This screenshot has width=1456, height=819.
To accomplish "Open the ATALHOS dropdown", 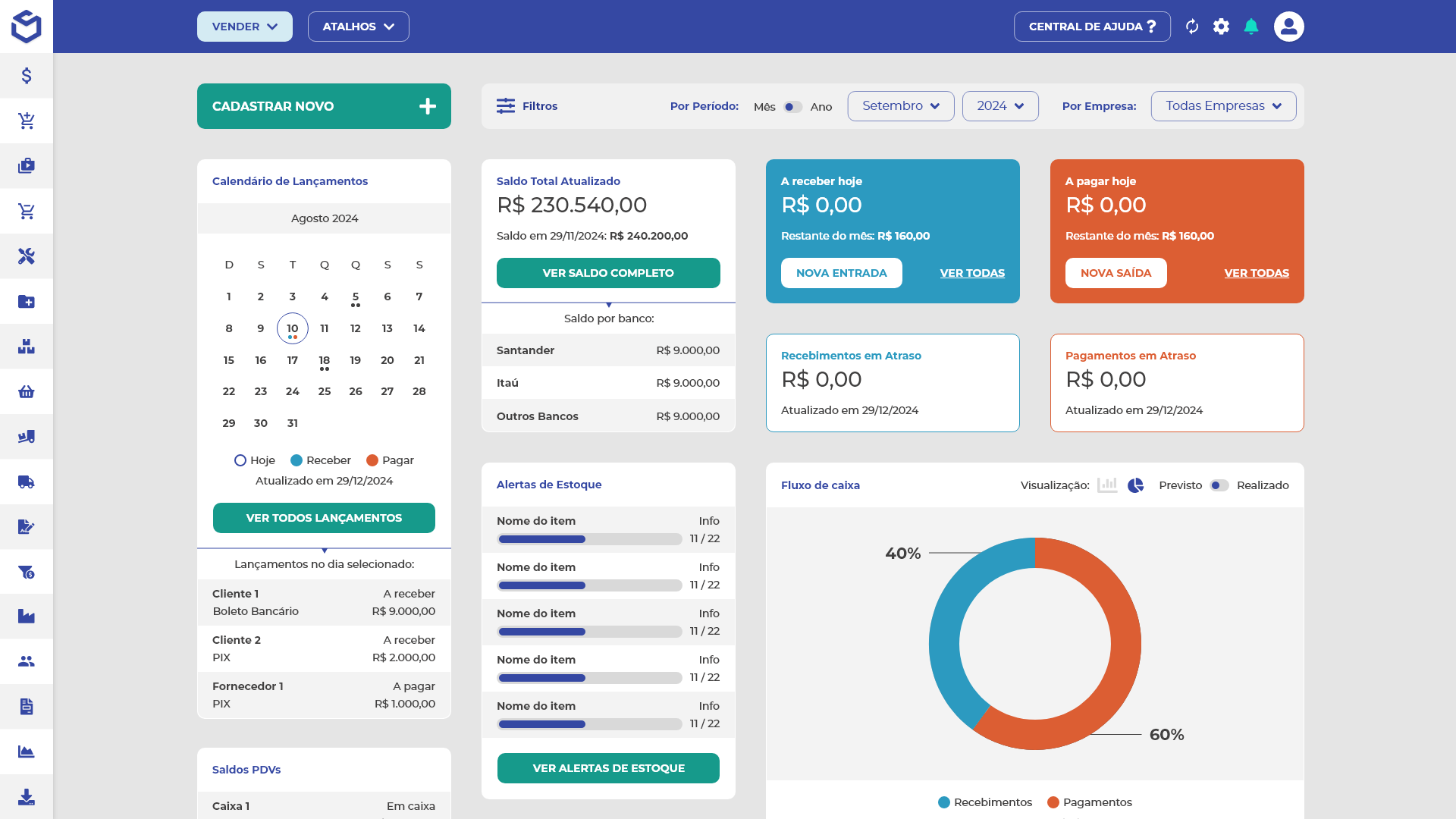I will [x=359, y=27].
